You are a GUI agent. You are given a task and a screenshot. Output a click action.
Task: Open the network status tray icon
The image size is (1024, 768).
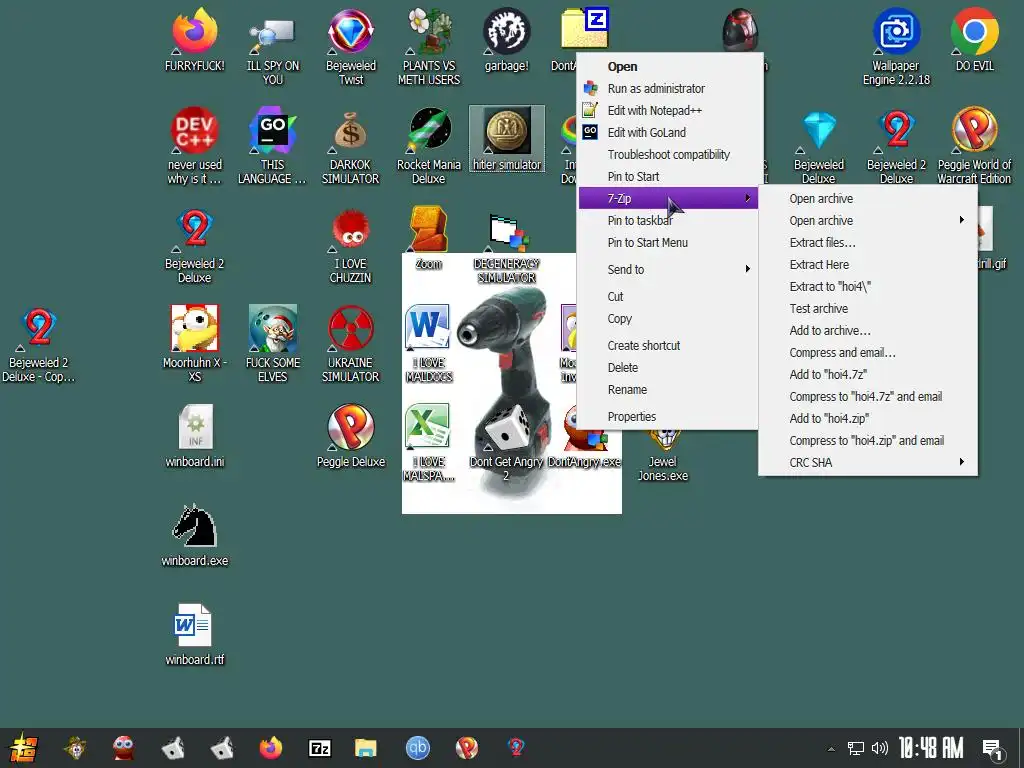(x=856, y=748)
